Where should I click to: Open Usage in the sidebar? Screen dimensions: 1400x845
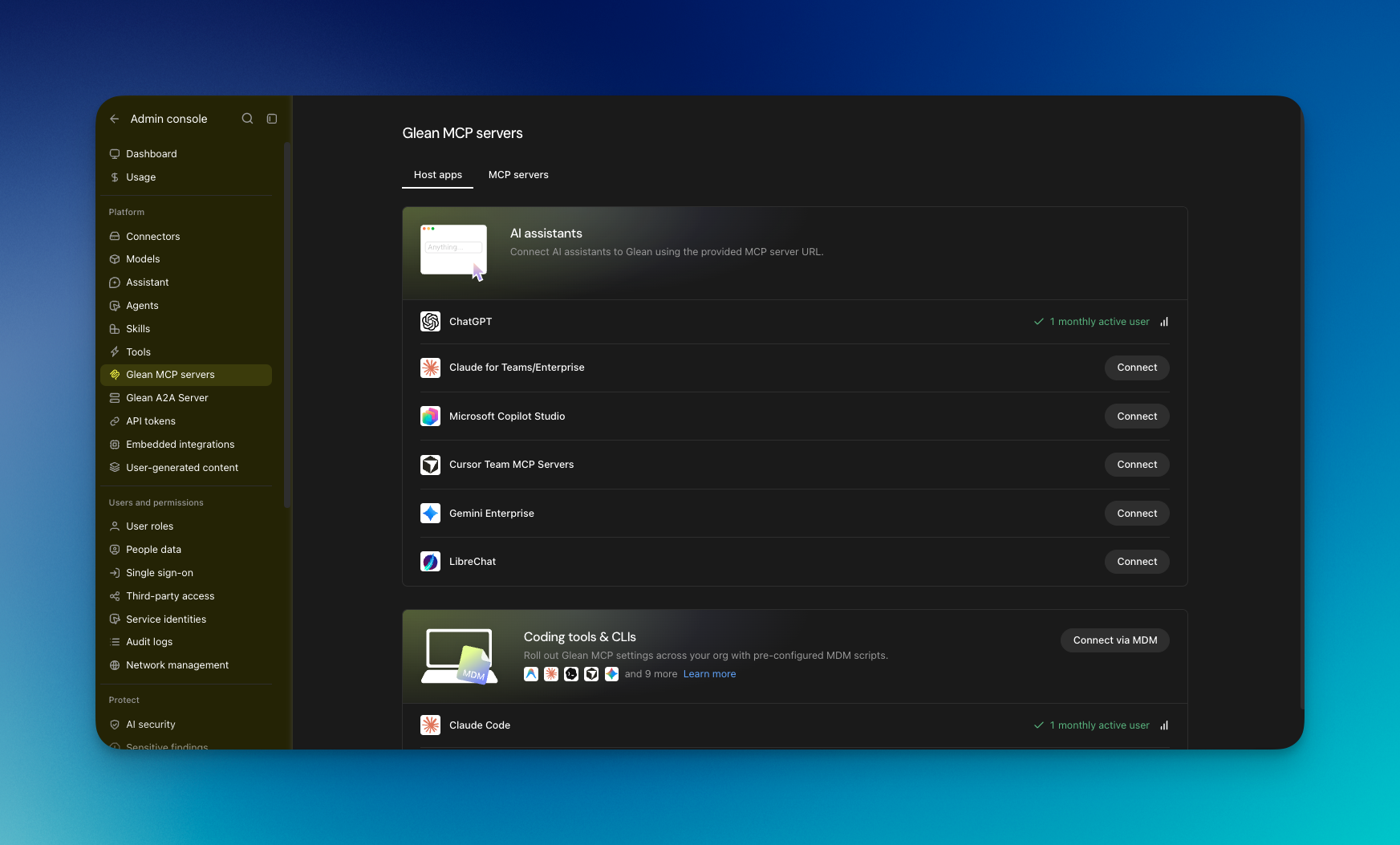186,177
